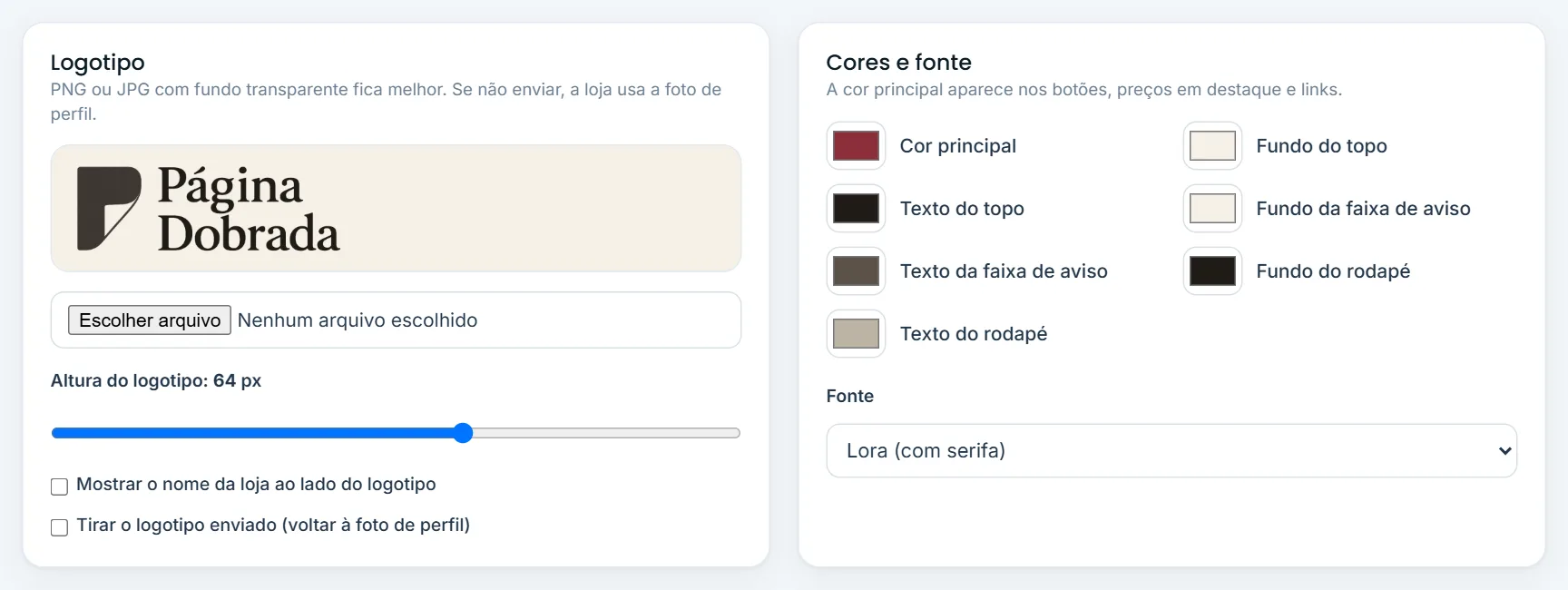Viewport: 1568px width, 590px height.
Task: Click the 'Fundo do rodapé' label
Action: tap(1333, 271)
